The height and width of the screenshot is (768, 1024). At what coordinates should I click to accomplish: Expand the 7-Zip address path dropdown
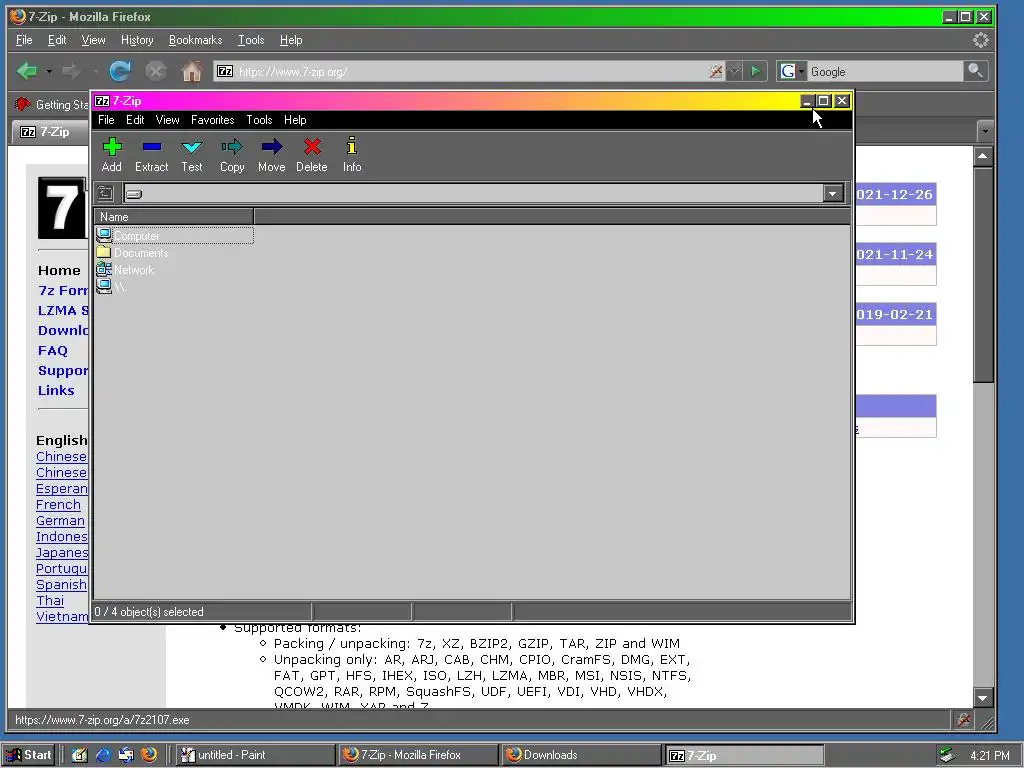[x=833, y=193]
